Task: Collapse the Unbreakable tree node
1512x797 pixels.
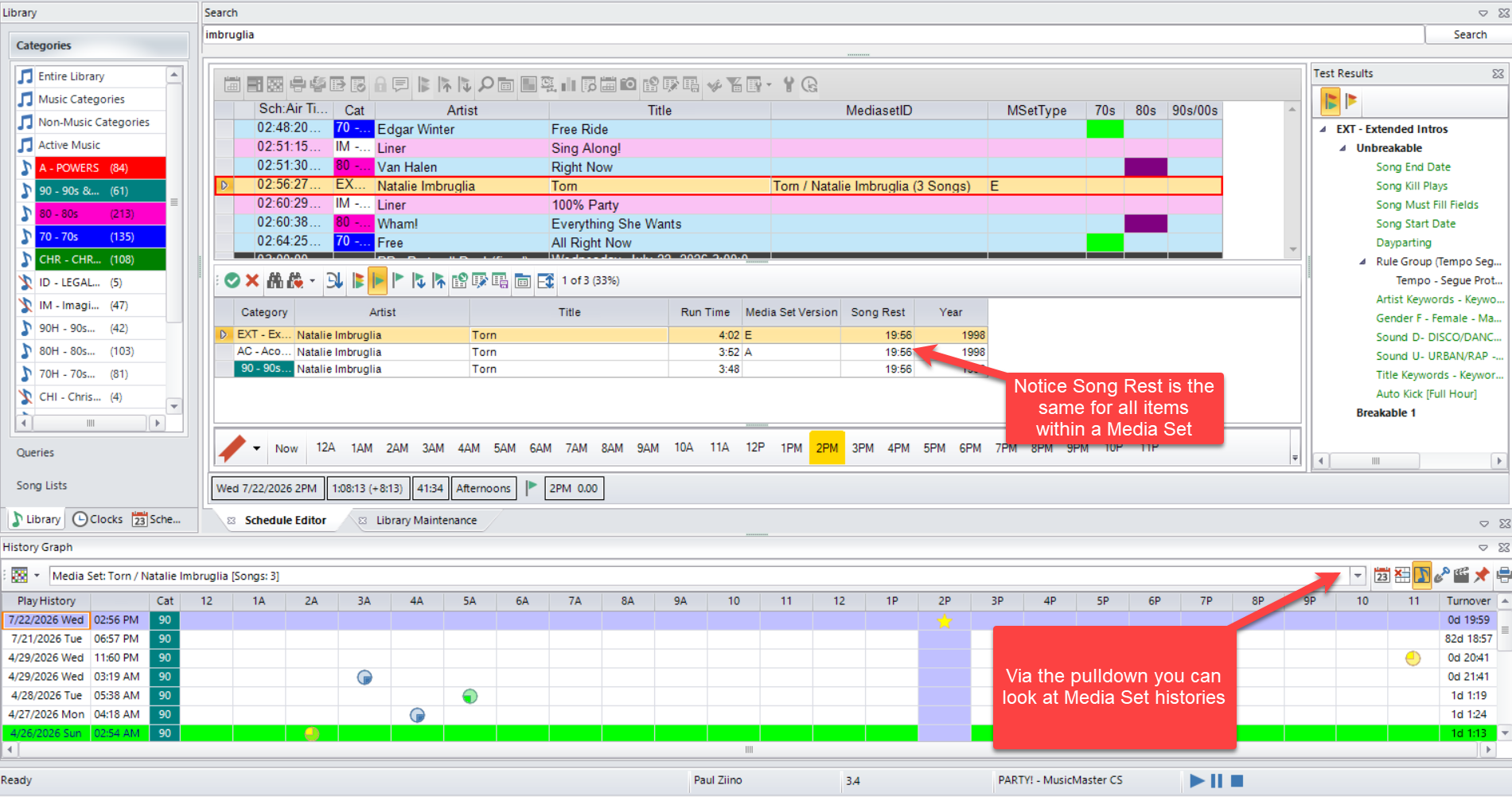Action: 1342,148
